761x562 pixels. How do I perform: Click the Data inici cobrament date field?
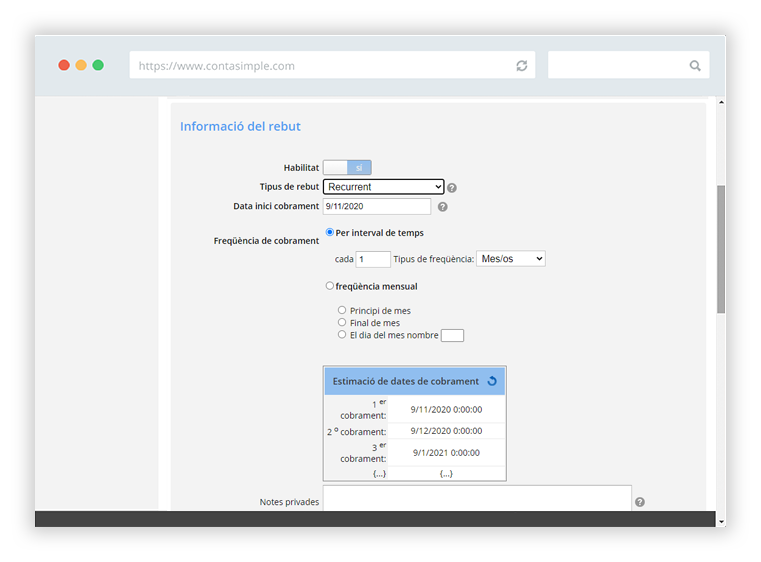coord(377,206)
